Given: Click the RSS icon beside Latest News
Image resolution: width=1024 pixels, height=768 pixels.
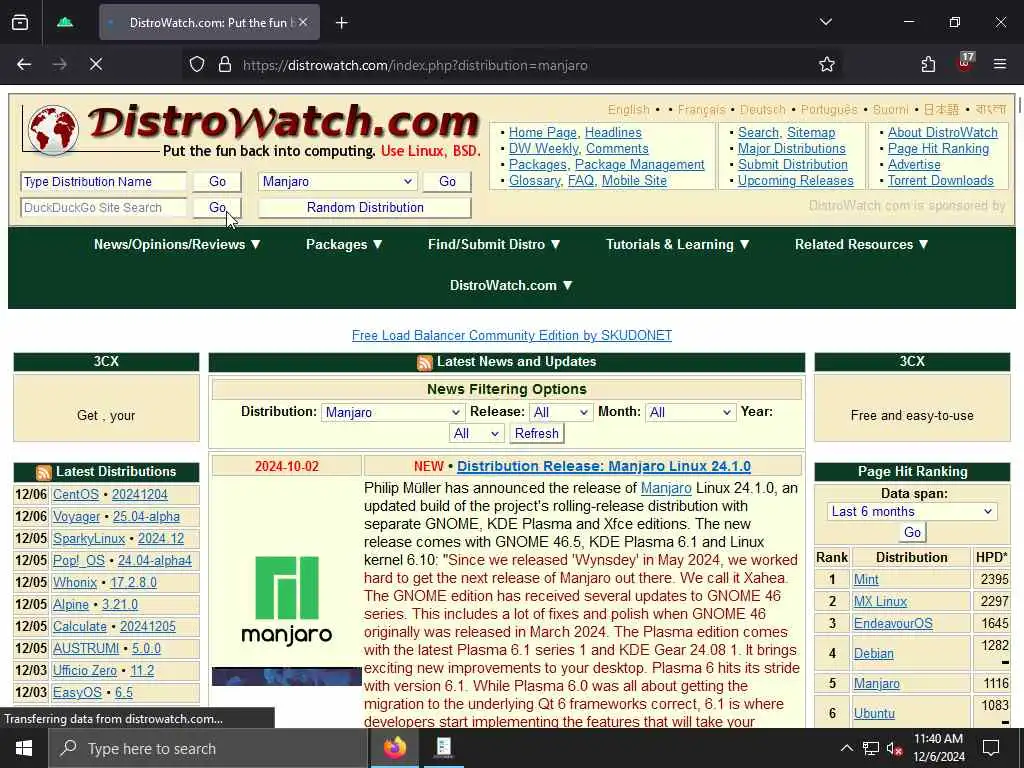Looking at the screenshot, I should (425, 363).
